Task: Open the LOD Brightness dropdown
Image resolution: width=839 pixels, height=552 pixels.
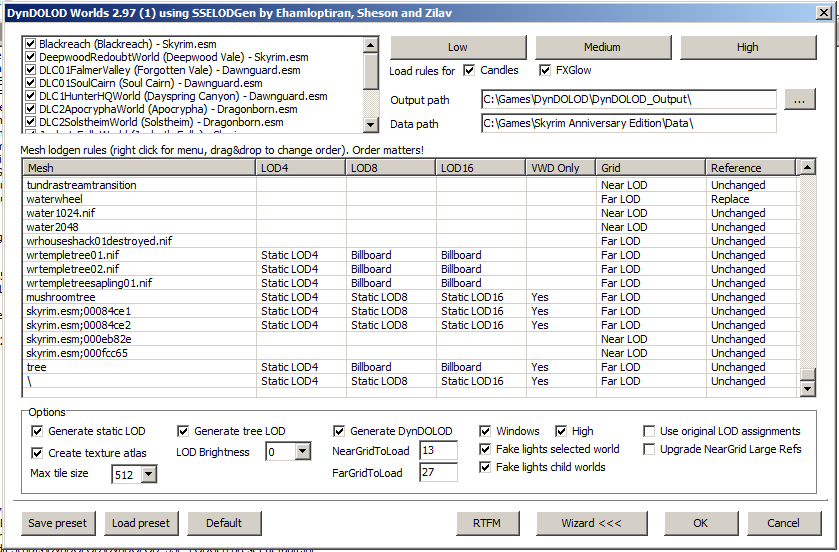Action: pos(302,451)
